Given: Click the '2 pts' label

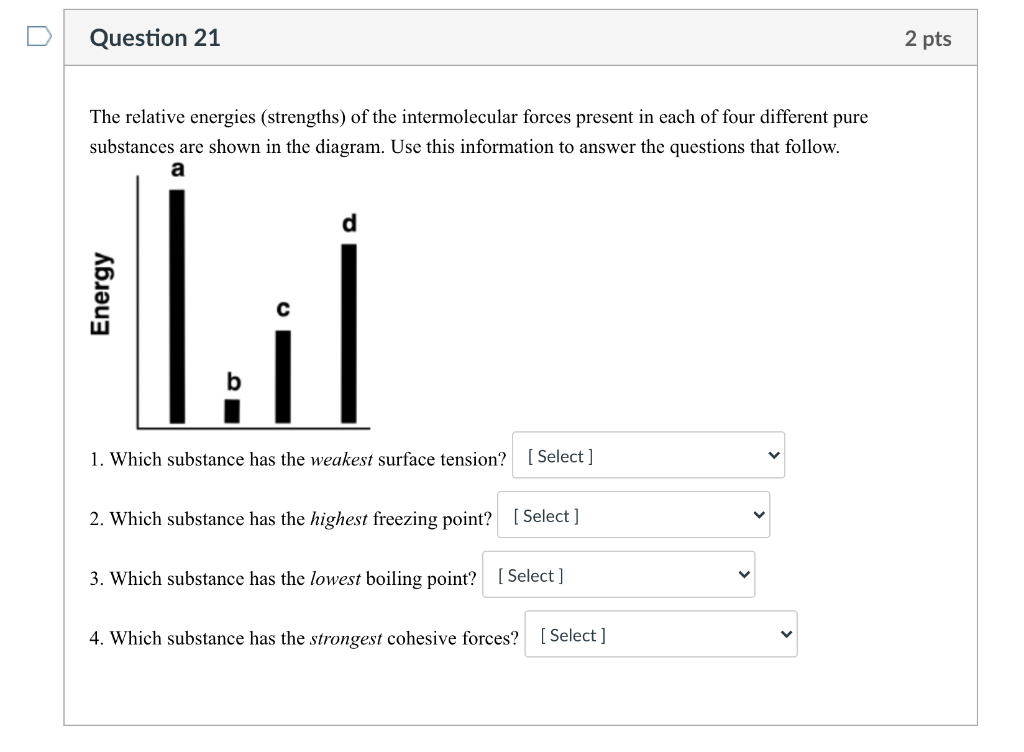Looking at the screenshot, I should tap(928, 37).
